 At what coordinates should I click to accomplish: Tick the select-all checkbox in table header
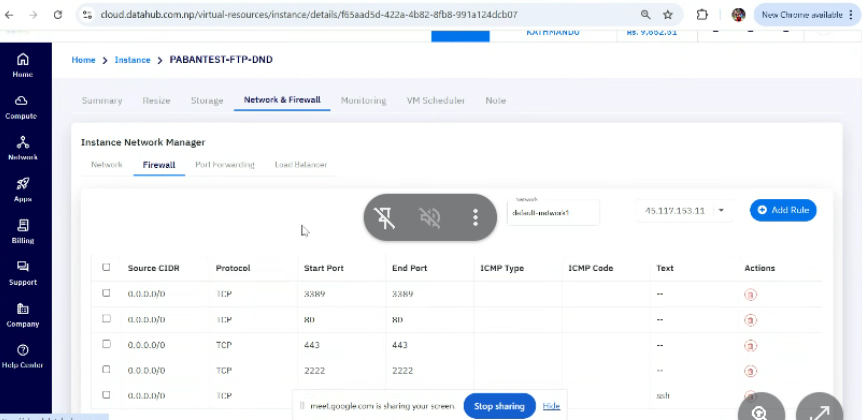[x=107, y=267]
